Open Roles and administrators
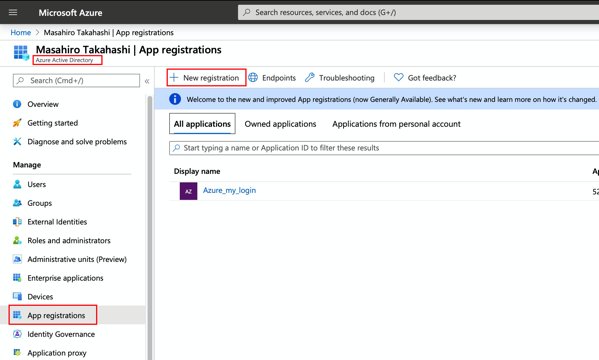This screenshot has height=360, width=599. (69, 240)
